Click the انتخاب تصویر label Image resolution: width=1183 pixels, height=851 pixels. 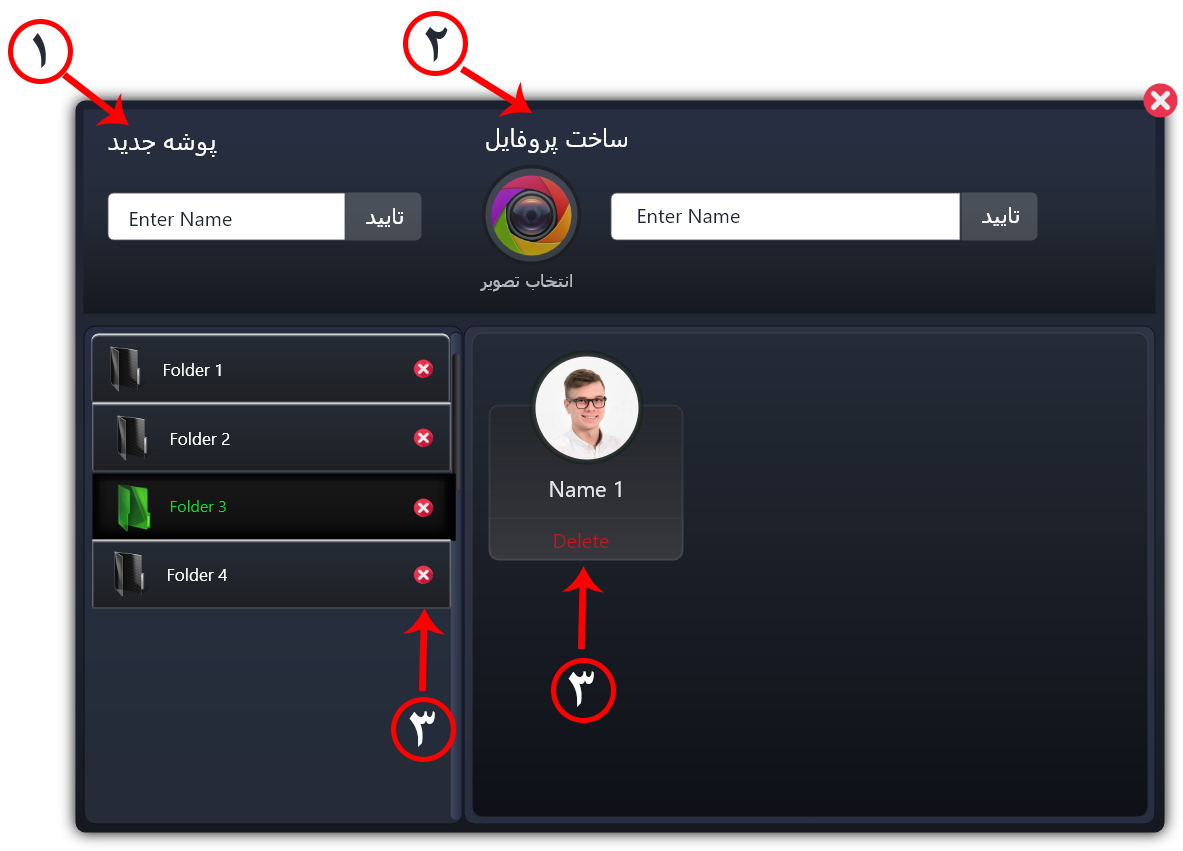click(x=527, y=281)
